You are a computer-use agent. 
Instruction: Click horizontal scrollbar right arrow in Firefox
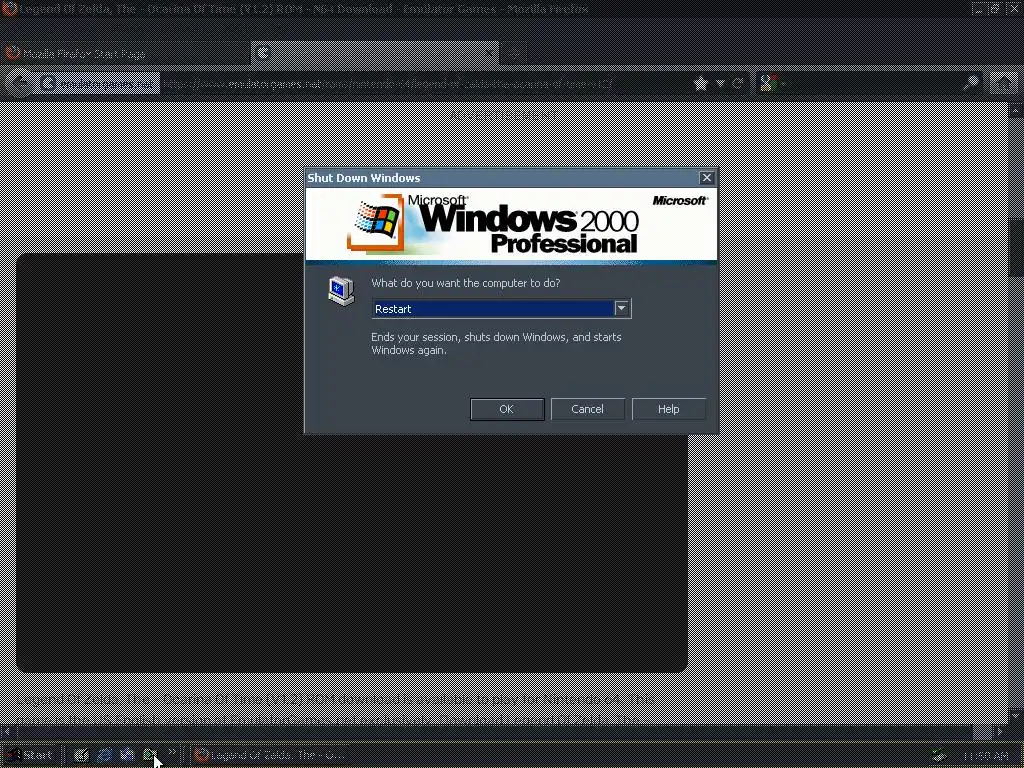point(1000,731)
